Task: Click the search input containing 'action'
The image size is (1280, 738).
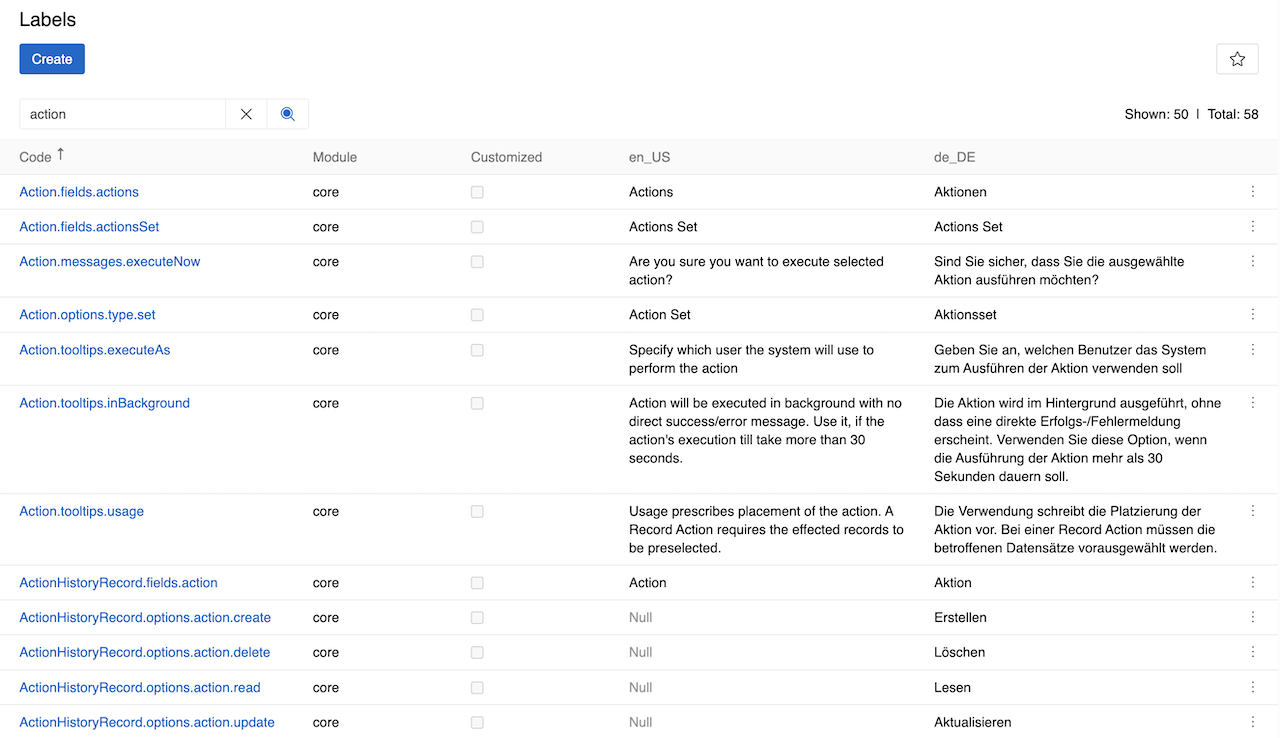Action: pos(122,114)
